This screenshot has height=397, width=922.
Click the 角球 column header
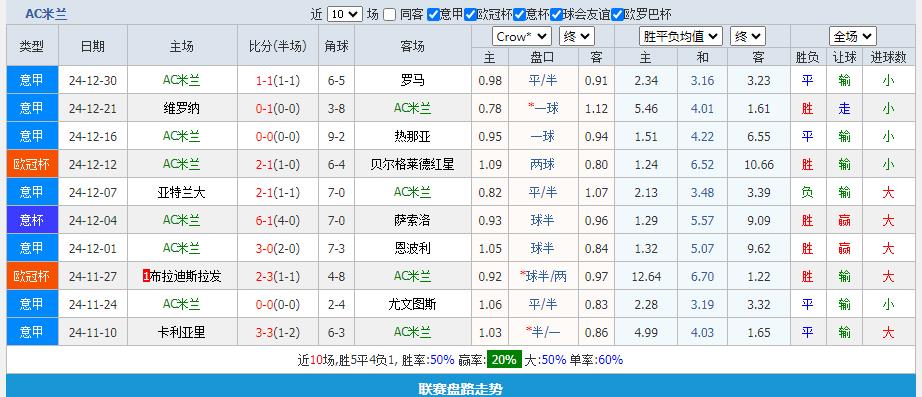click(x=337, y=46)
